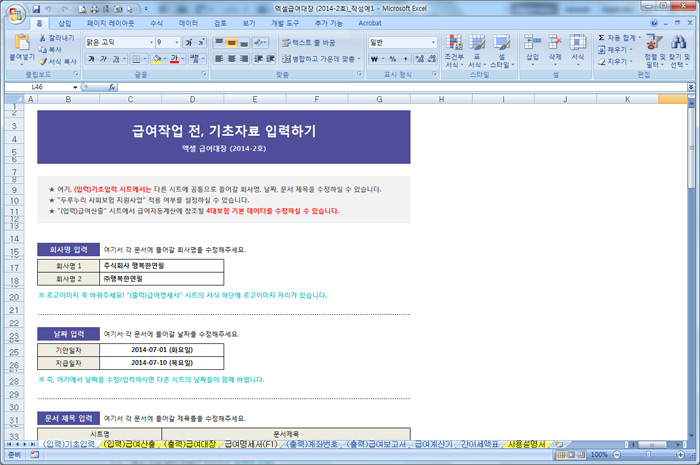700x465 pixels.
Task: Expand the formula bar
Action: (691, 87)
